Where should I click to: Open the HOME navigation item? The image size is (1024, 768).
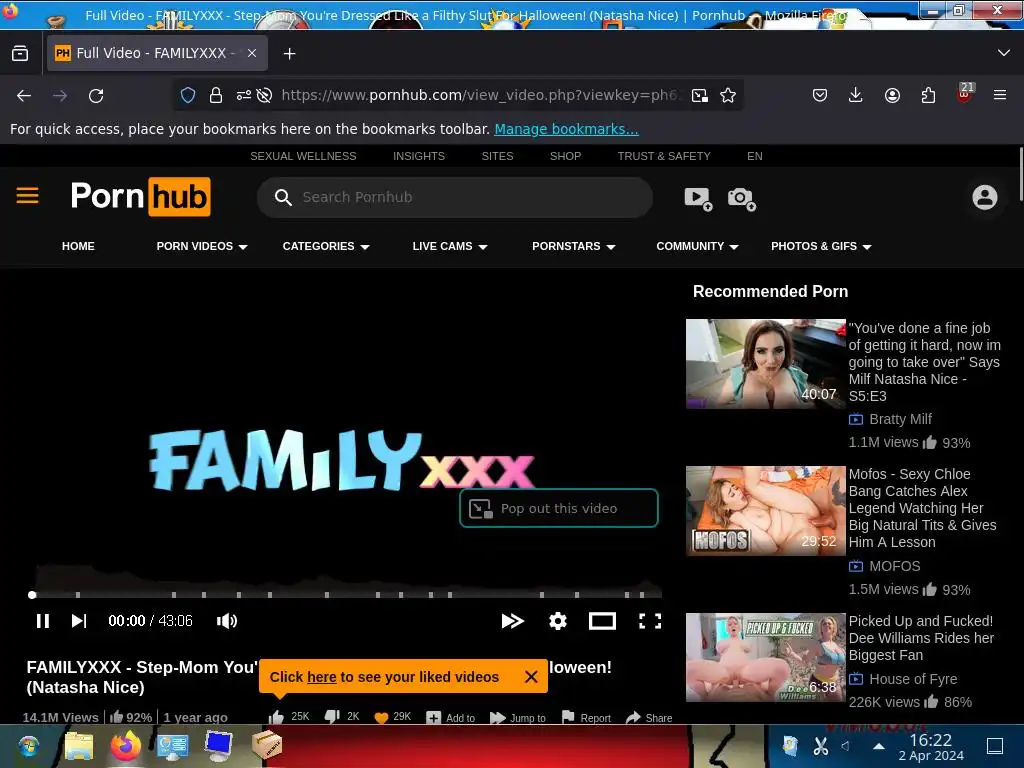(78, 246)
